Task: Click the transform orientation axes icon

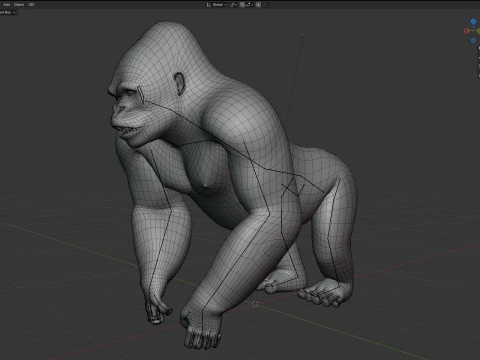Action: pos(209,5)
